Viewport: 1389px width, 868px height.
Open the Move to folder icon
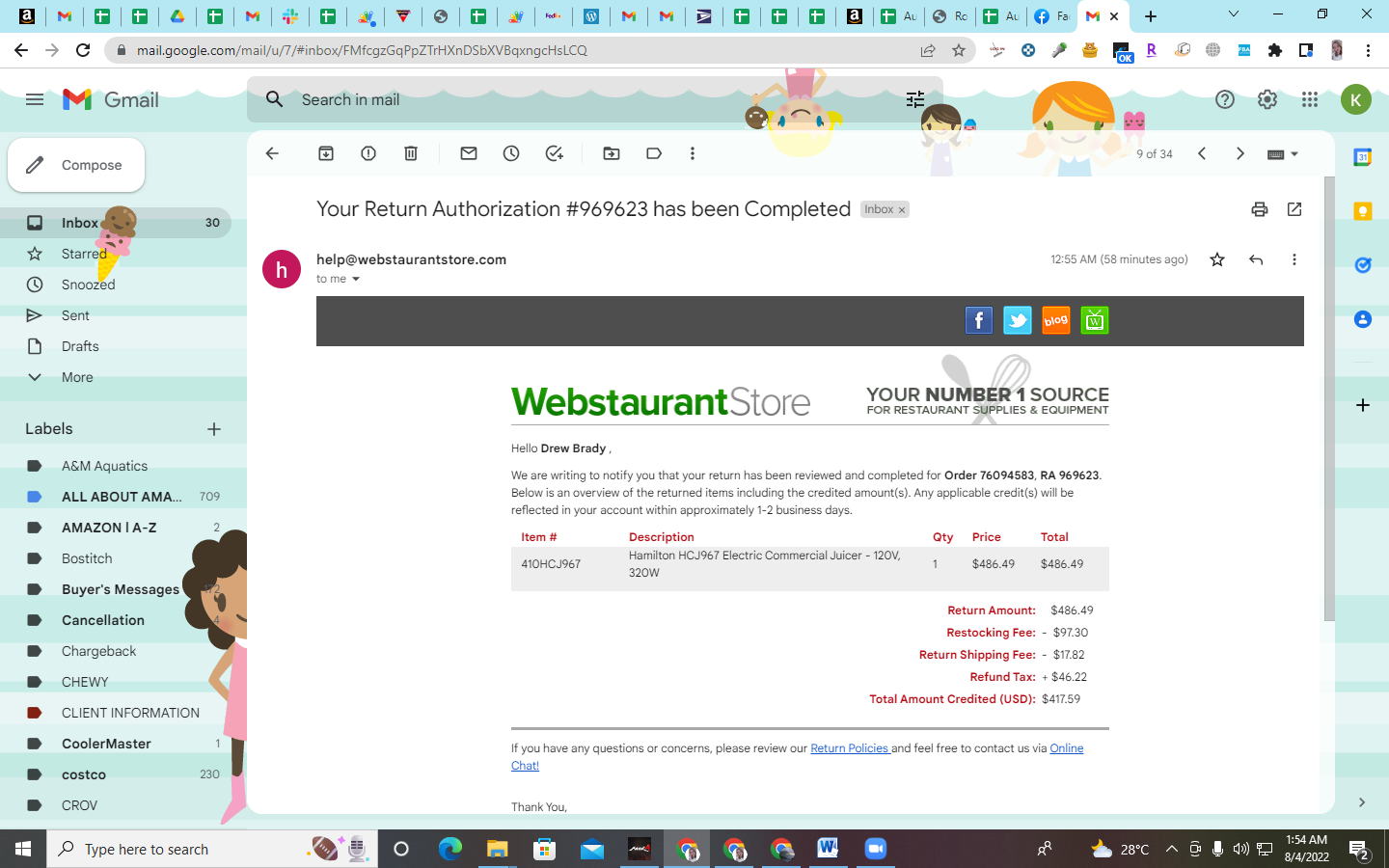pos(612,153)
